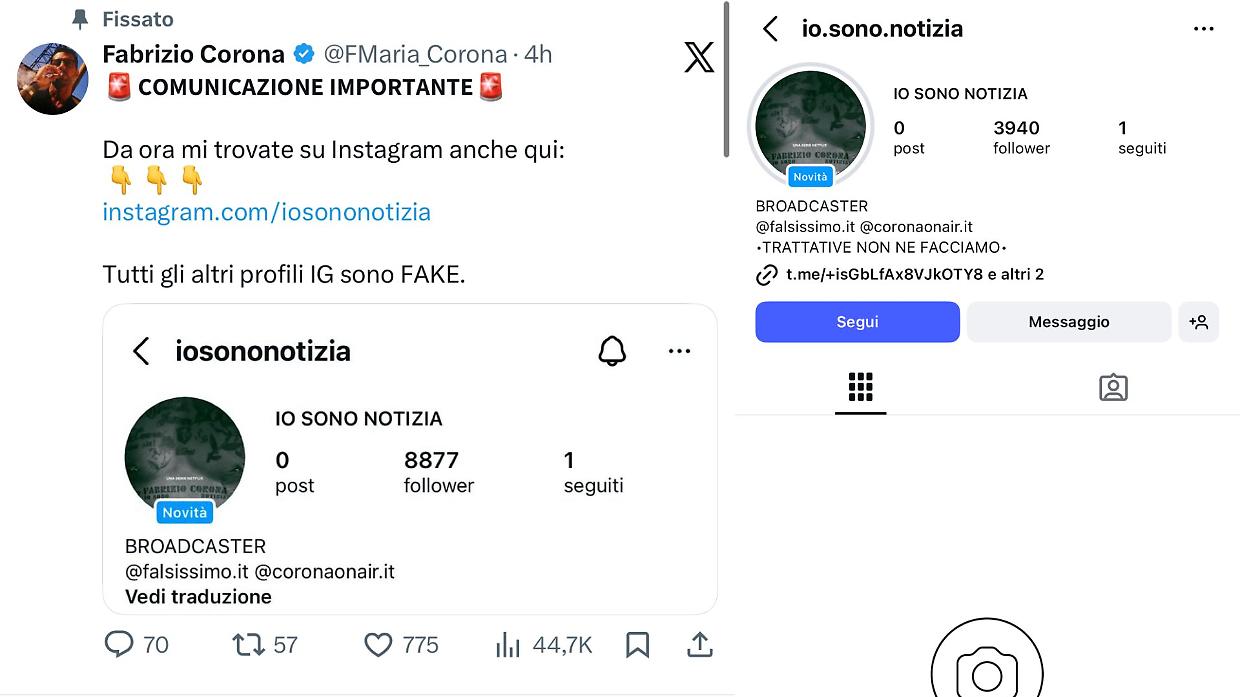Viewport: 1240px width, 697px height.
Task: Click the back arrow on io.sono.notizia profile
Action: click(x=770, y=29)
